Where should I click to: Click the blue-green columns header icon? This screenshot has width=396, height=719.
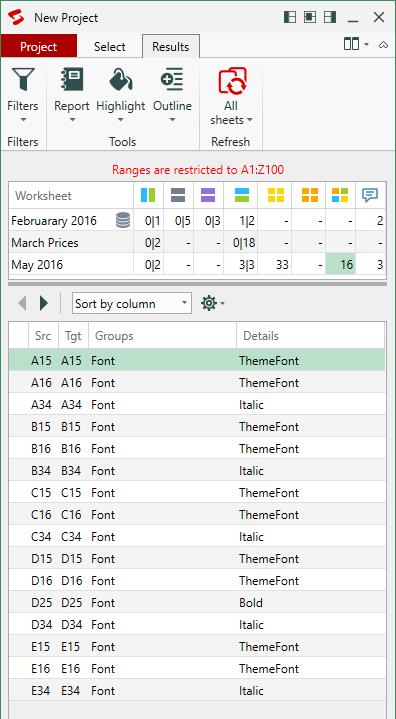click(x=148, y=196)
